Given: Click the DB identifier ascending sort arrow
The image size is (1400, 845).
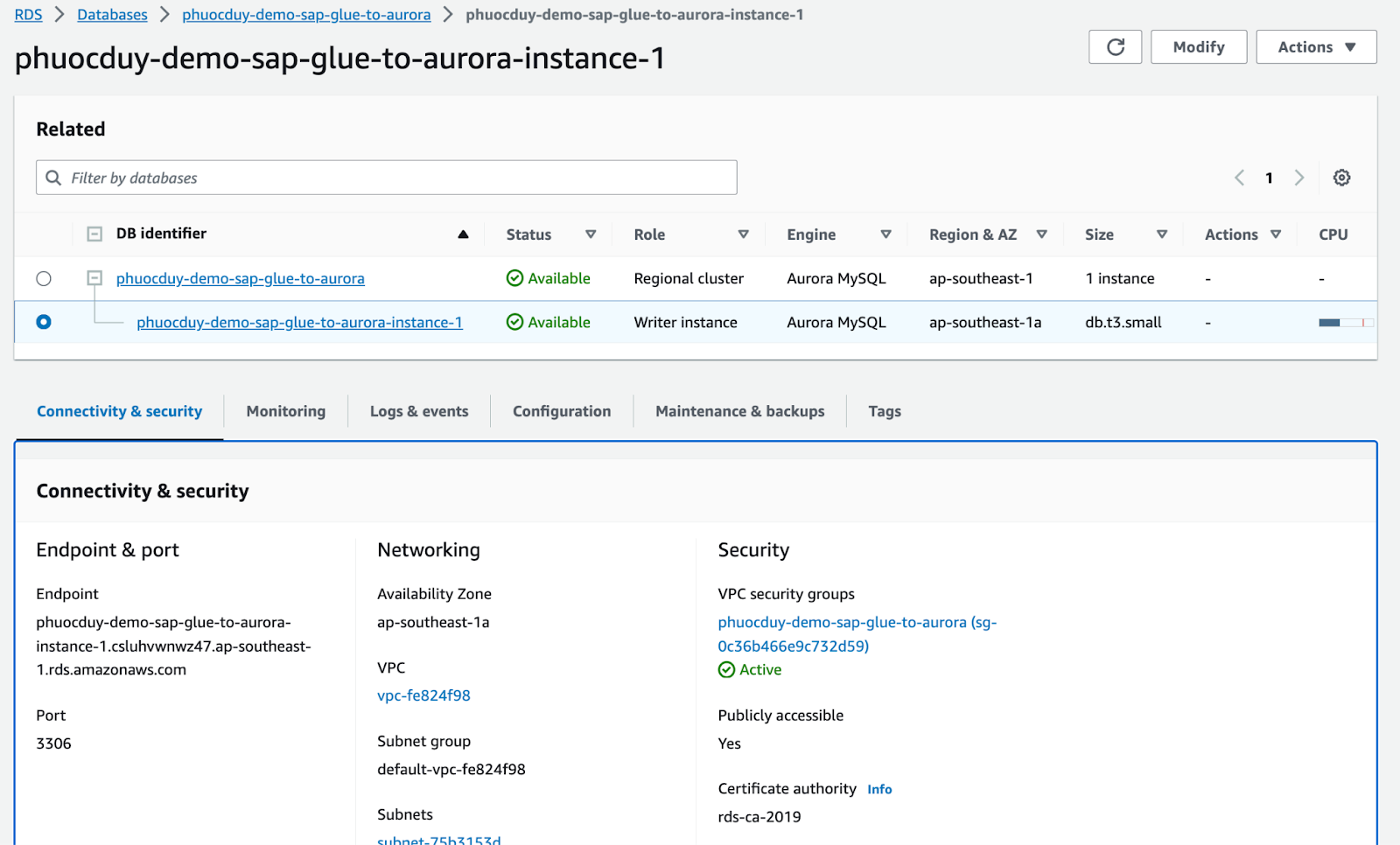Looking at the screenshot, I should tap(463, 234).
